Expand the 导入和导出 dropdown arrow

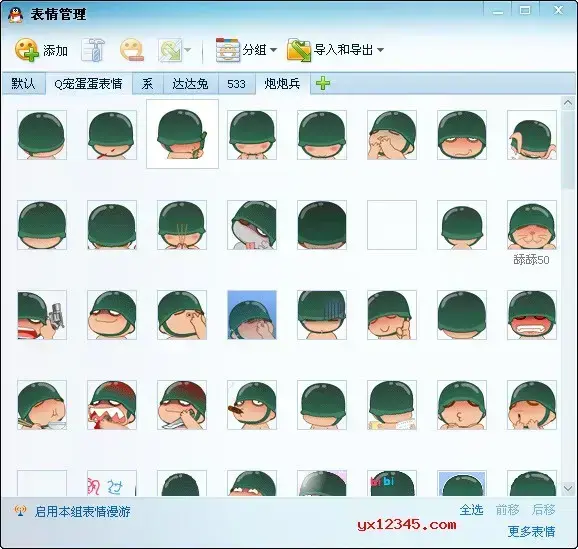coord(380,50)
